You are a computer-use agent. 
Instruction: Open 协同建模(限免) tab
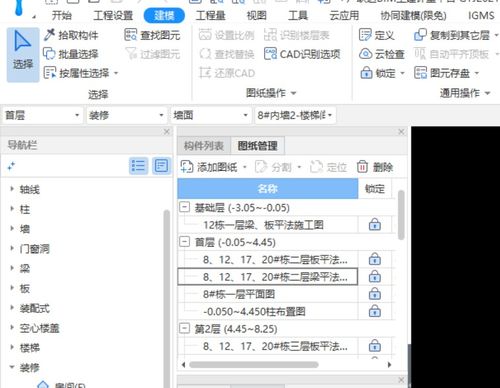click(x=413, y=16)
